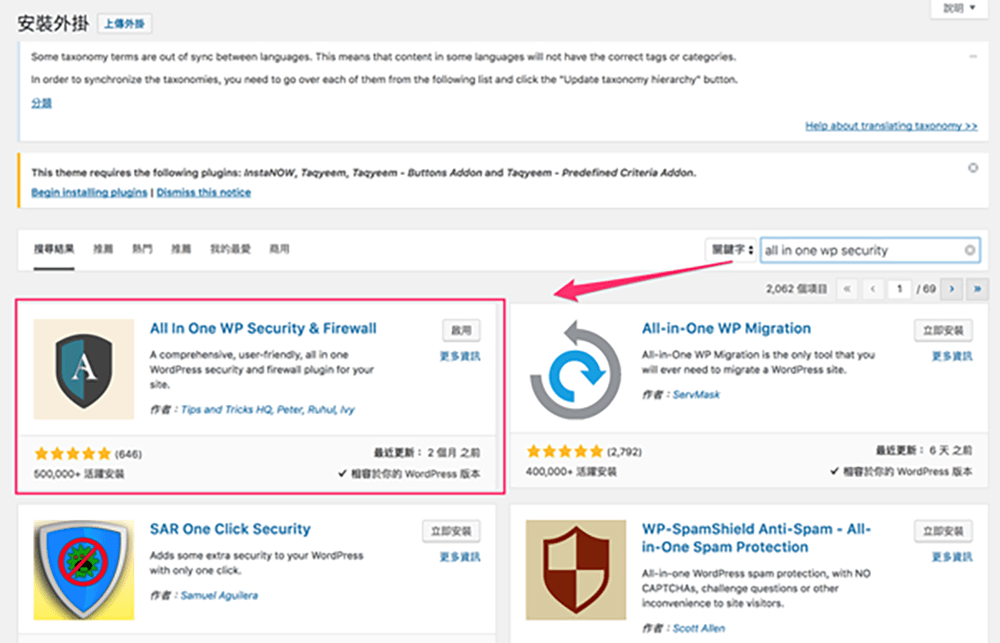The image size is (1000, 643).
Task: Install SAR One Click Security with 立即安裝
Action: (451, 531)
